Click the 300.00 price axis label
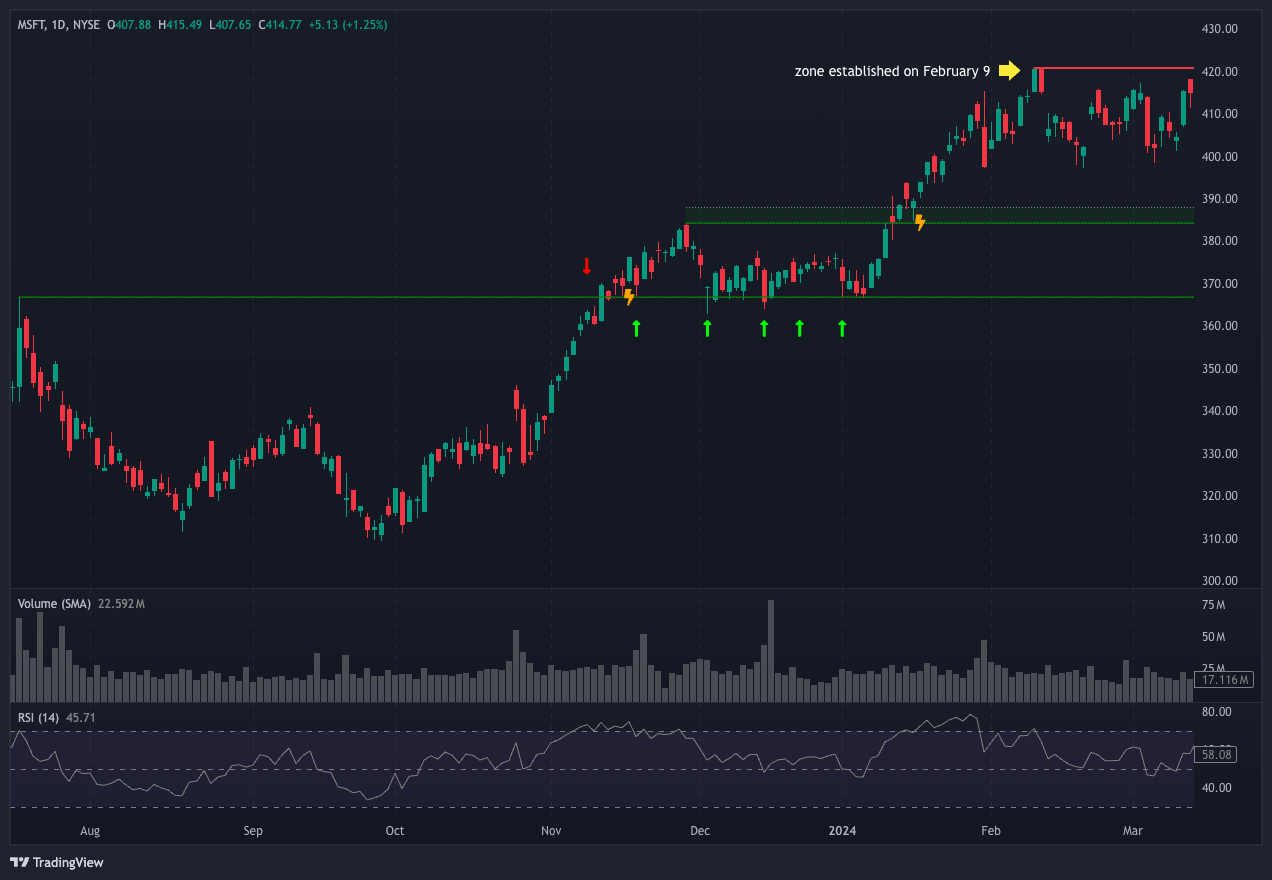The image size is (1272, 880). [1220, 581]
